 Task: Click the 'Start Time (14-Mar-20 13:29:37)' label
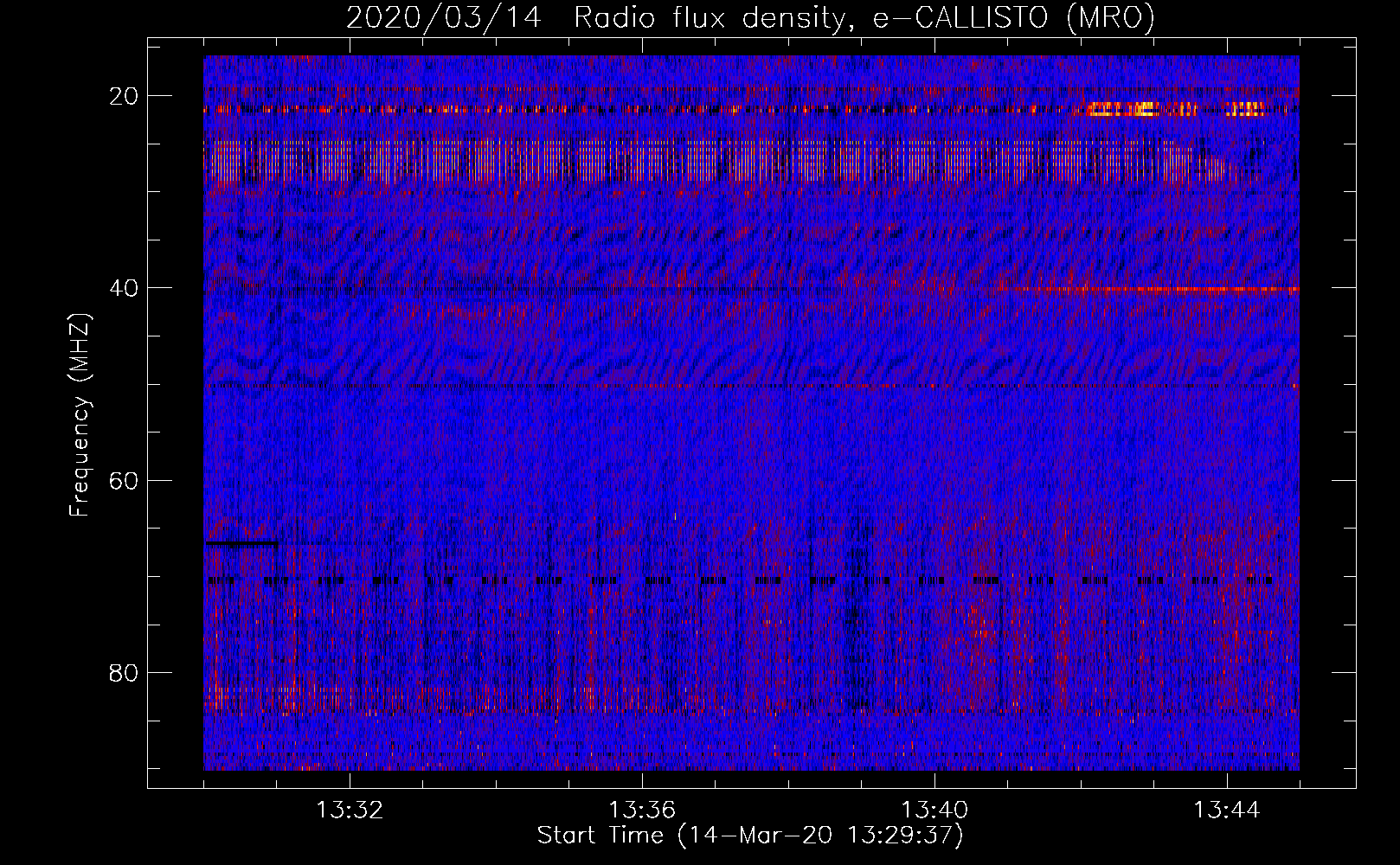750,836
